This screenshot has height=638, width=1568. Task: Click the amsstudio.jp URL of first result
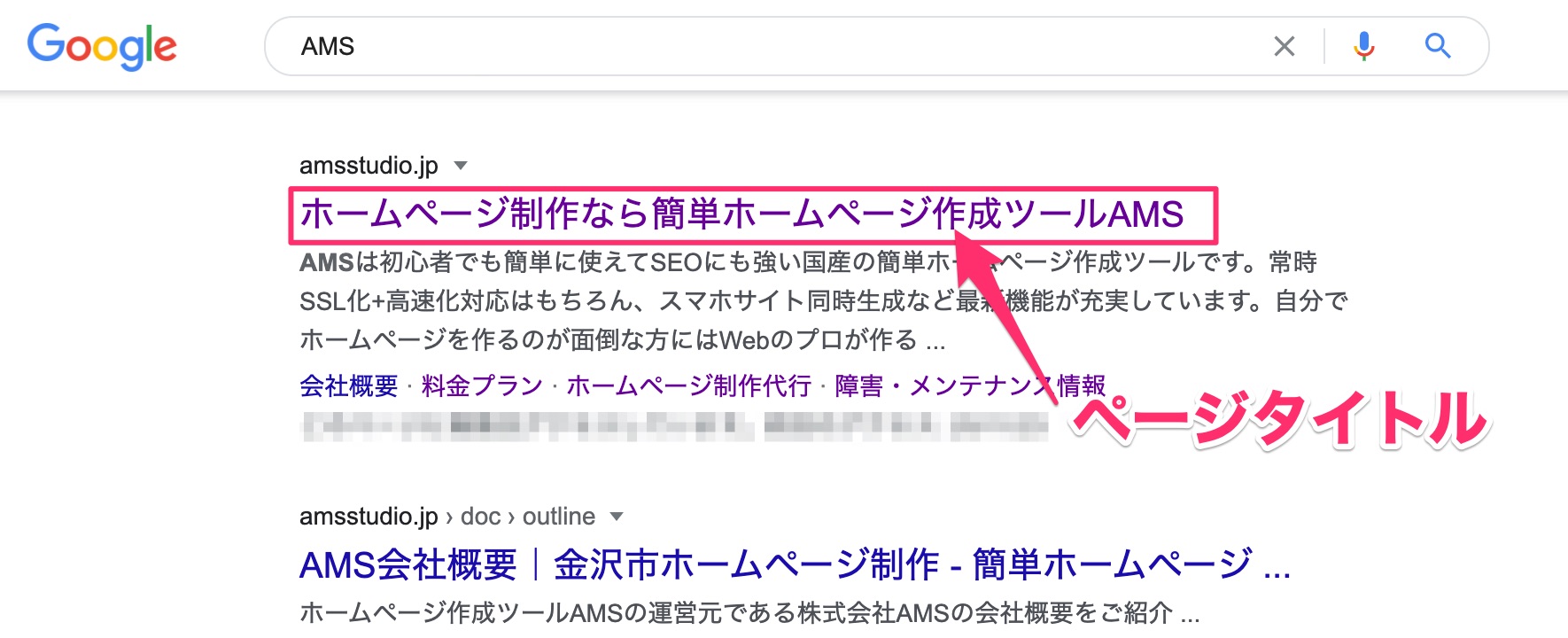pyautogui.click(x=369, y=166)
